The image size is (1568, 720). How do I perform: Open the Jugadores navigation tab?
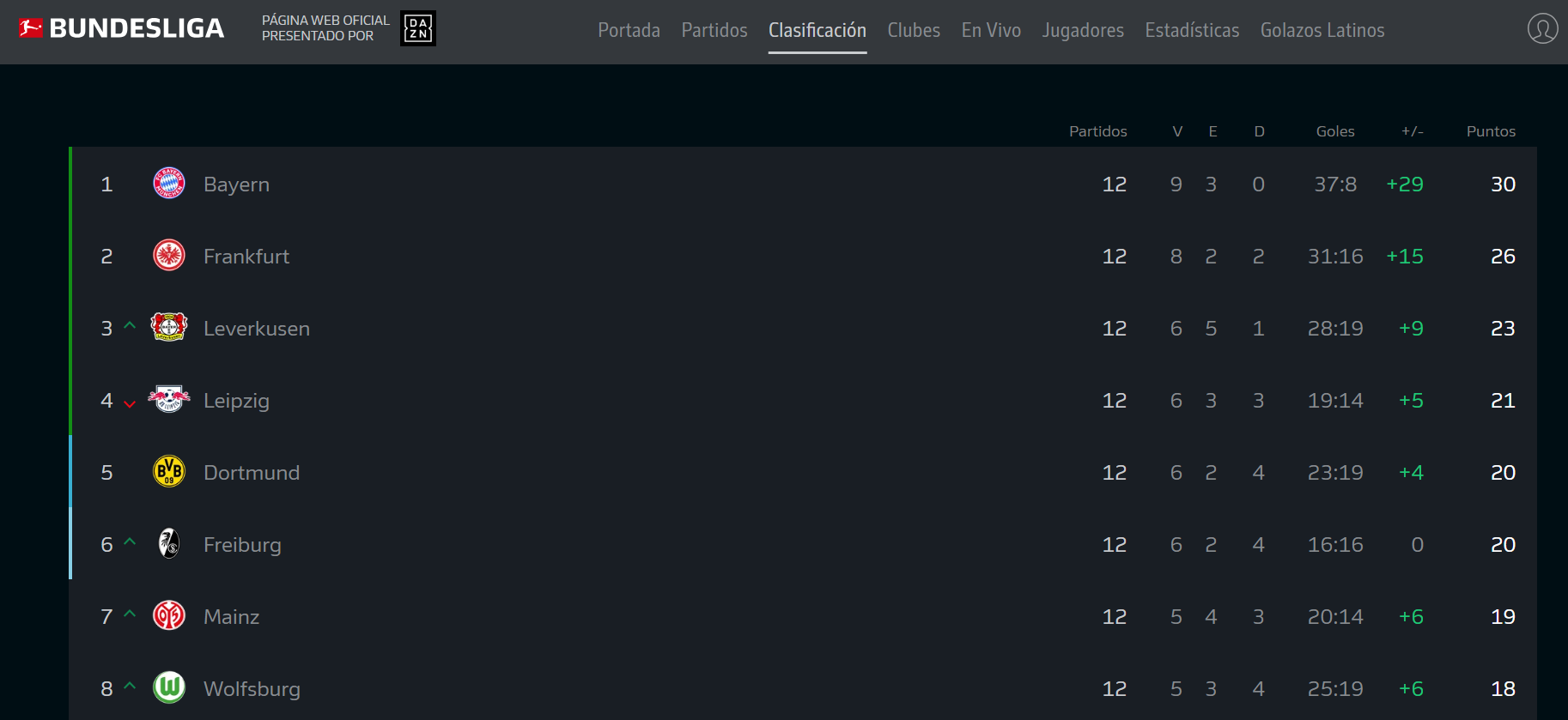pos(1083,31)
